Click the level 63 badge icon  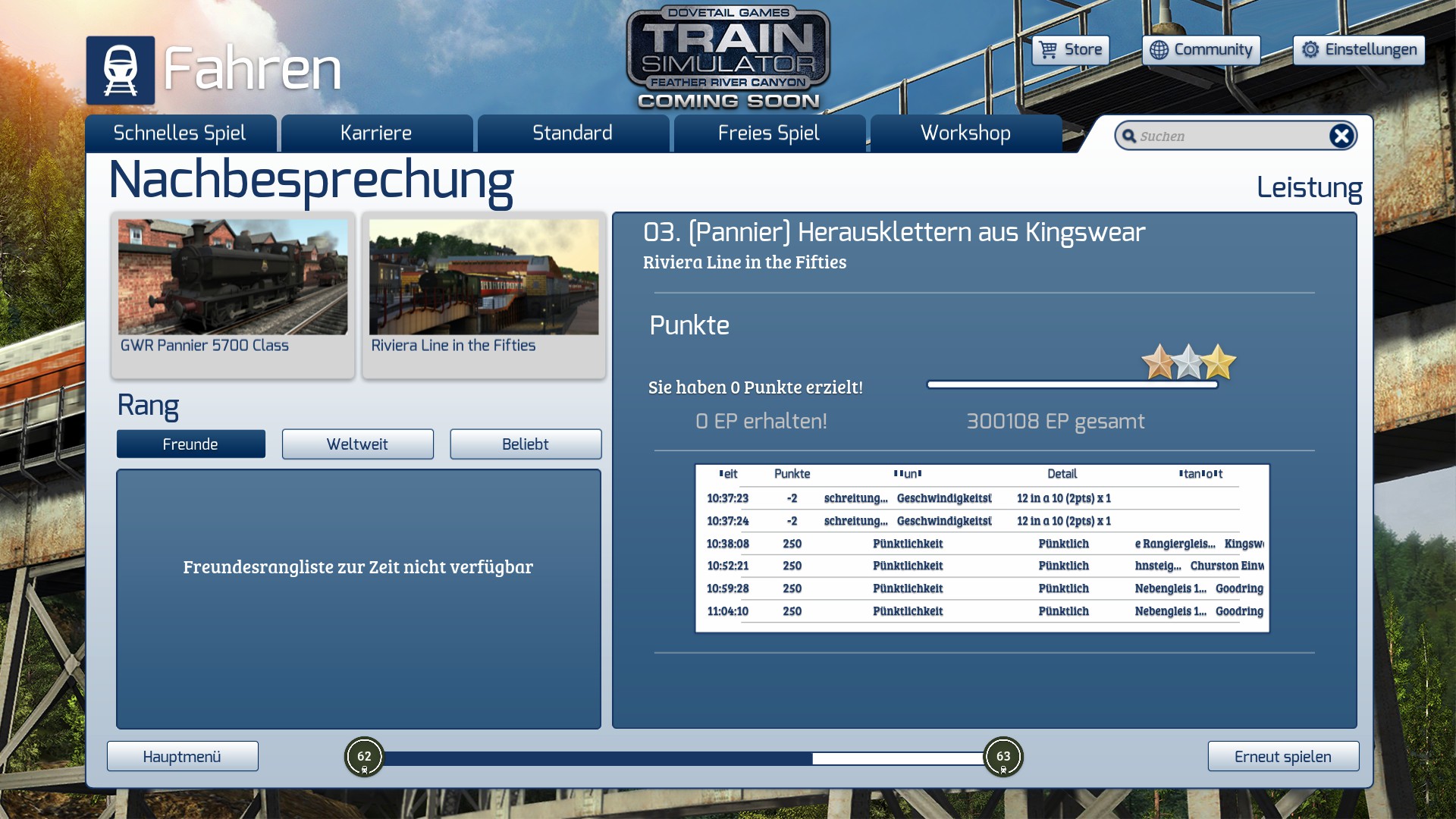[x=1003, y=756]
